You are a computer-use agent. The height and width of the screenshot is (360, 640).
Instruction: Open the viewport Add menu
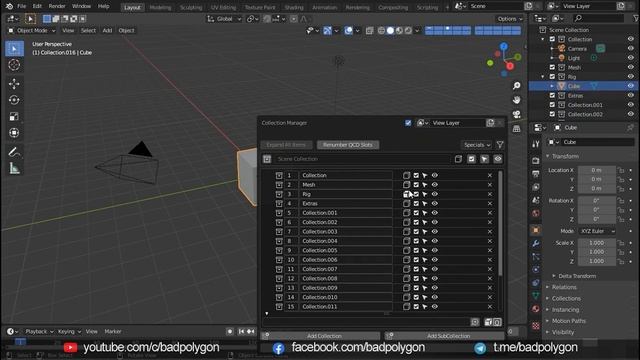107,31
